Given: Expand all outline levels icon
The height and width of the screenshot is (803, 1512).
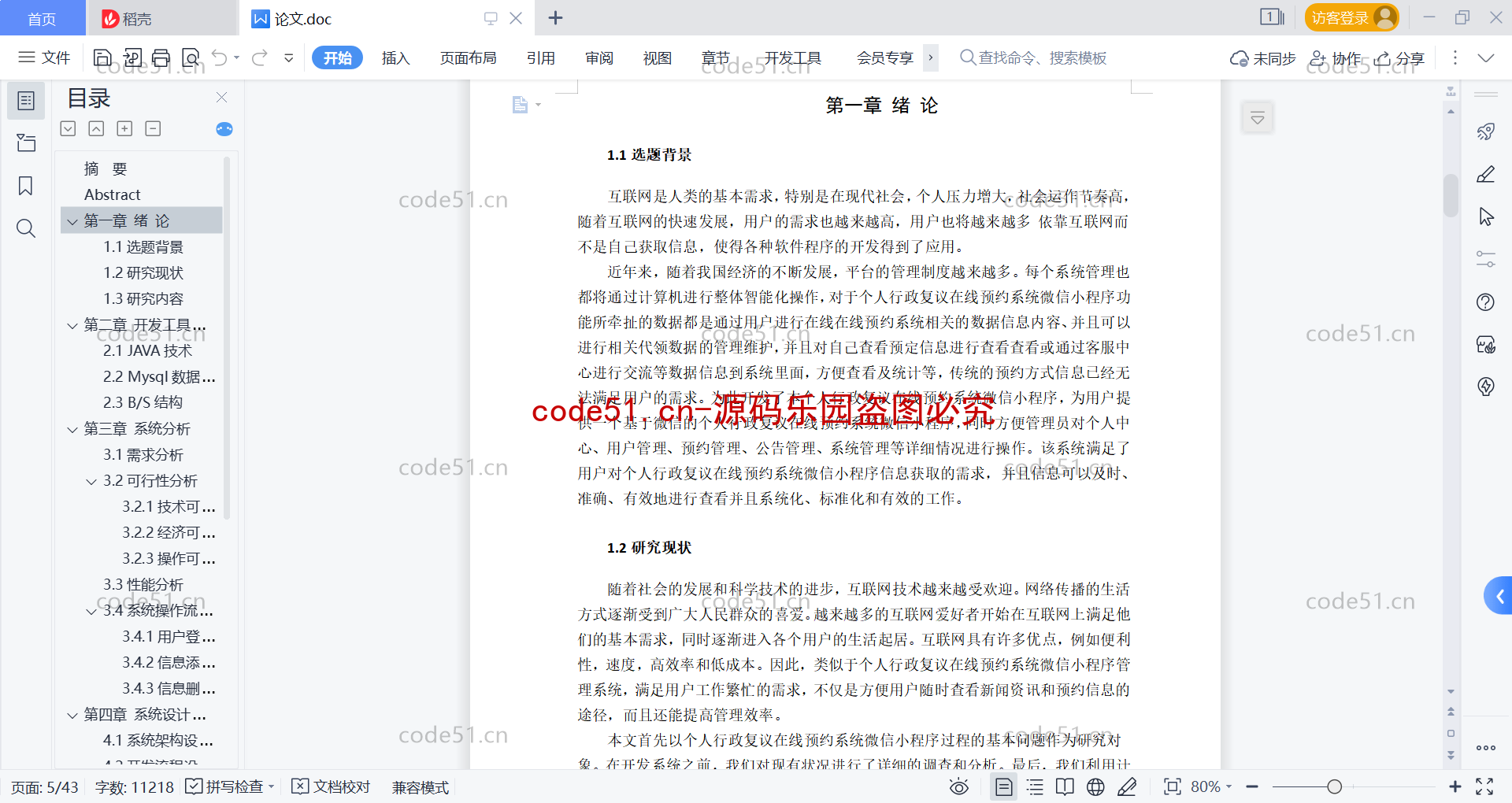Looking at the screenshot, I should [x=69, y=128].
